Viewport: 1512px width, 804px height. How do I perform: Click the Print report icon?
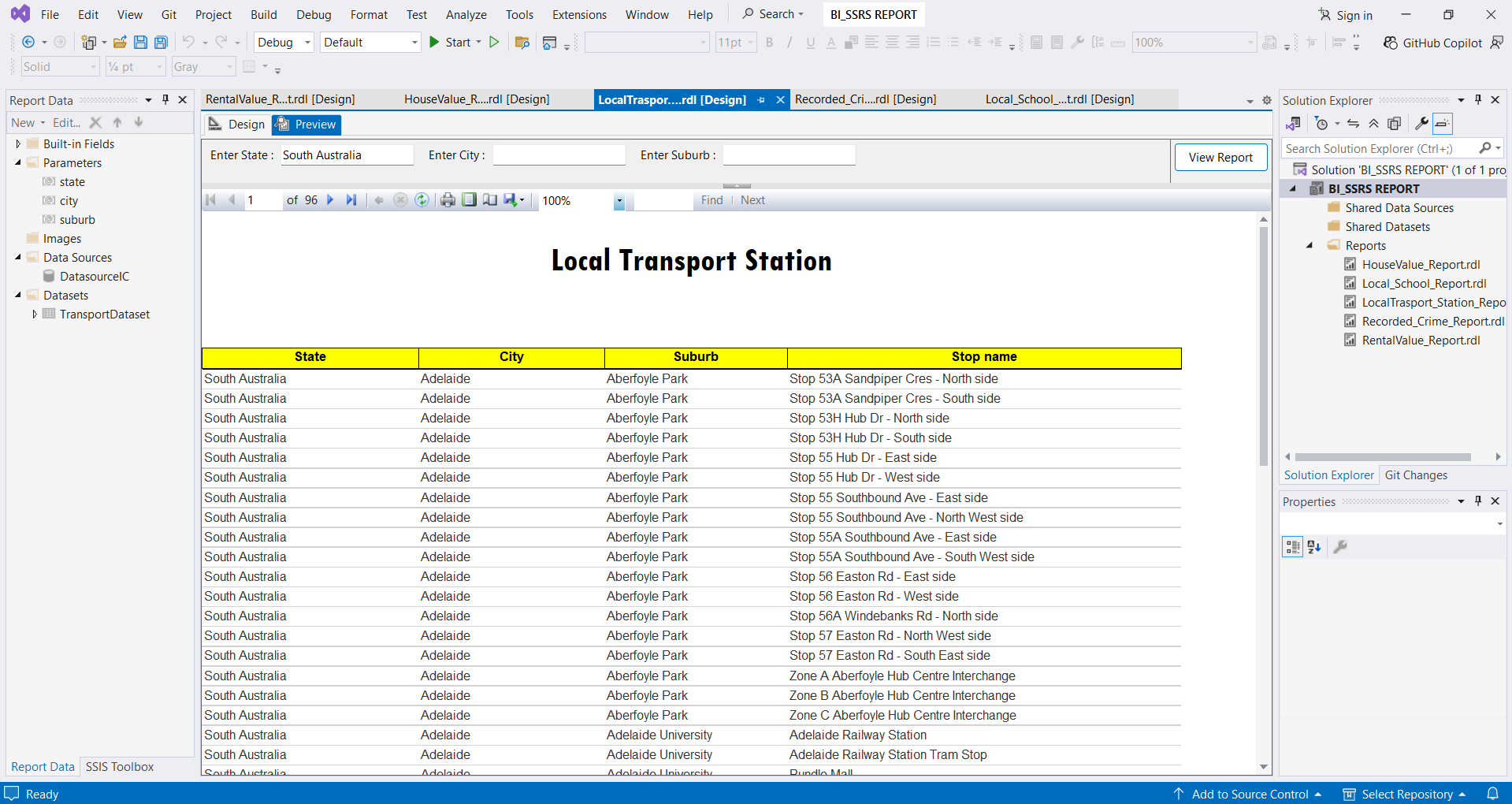[x=448, y=200]
